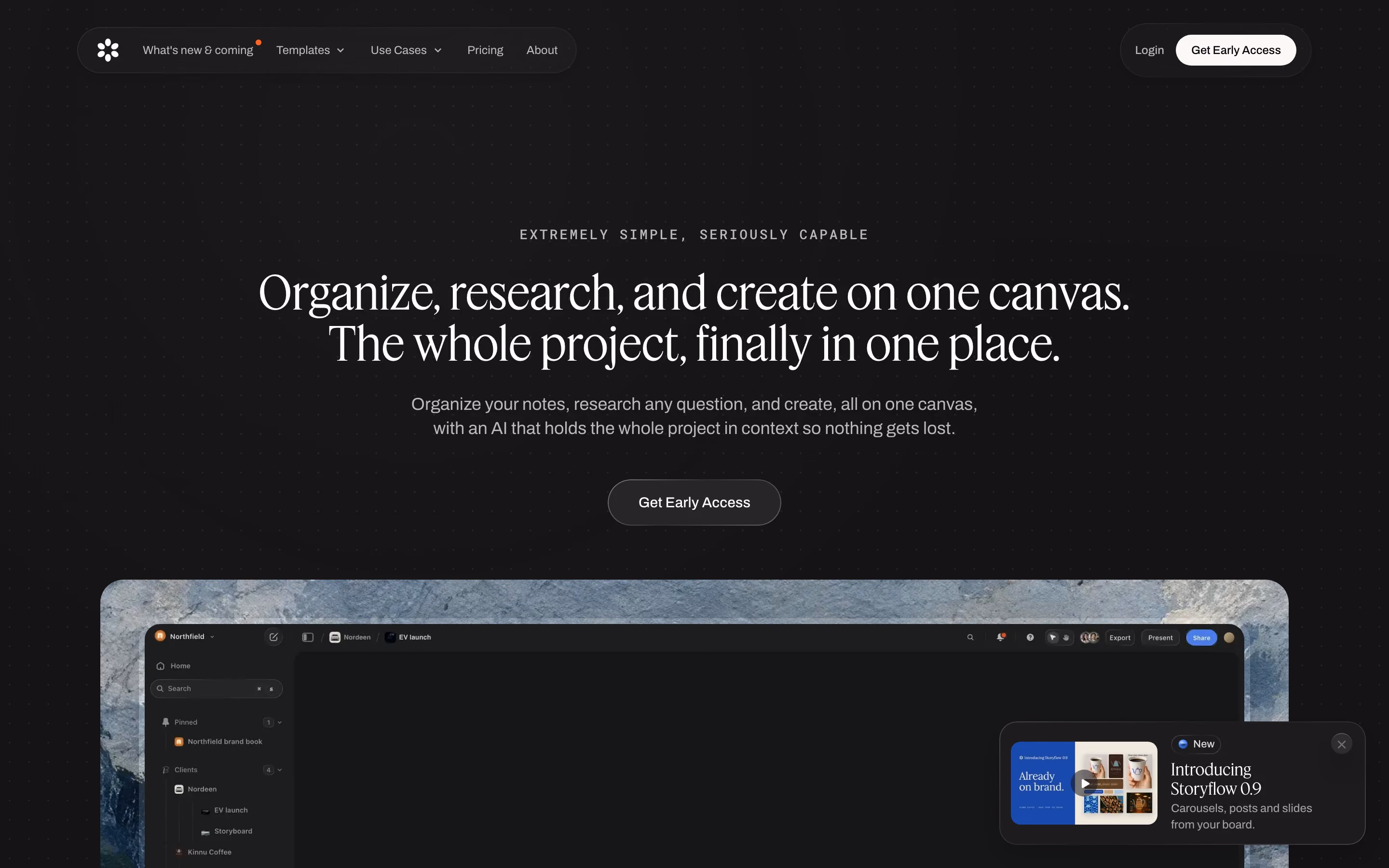Screen dimensions: 1389x868
Task: Select the pointer cursor tool
Action: [x=1053, y=637]
